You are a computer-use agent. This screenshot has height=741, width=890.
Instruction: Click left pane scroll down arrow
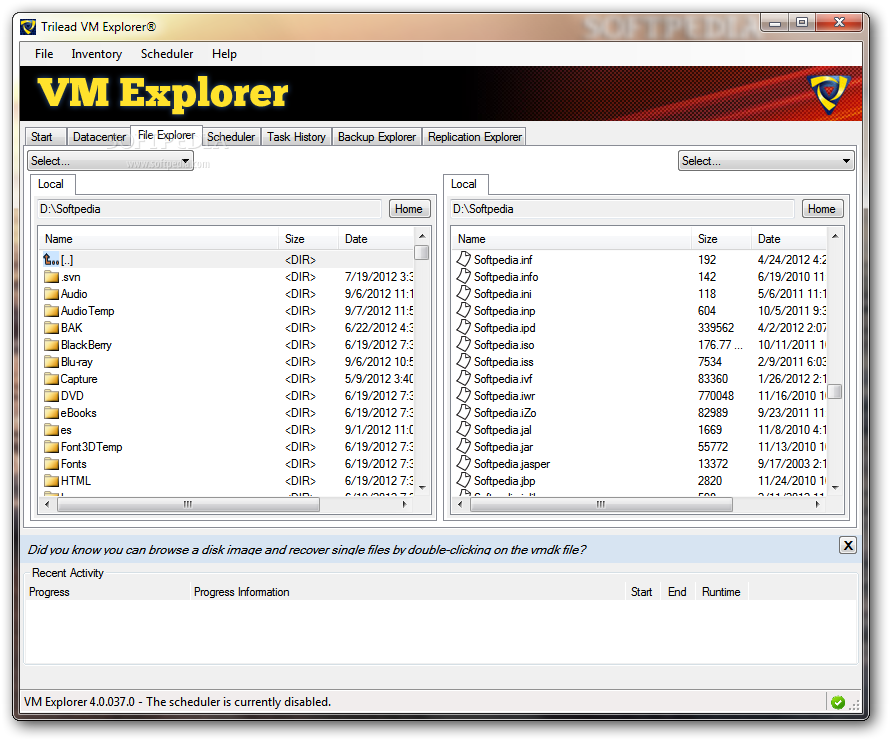click(422, 488)
